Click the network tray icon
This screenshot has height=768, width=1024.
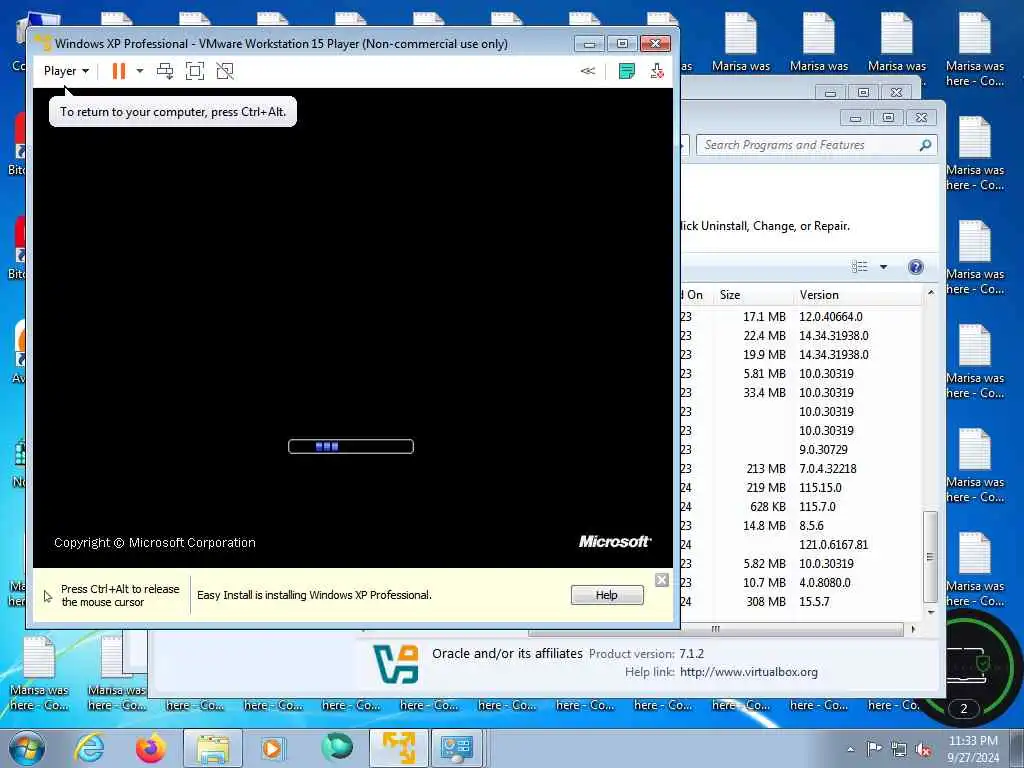tap(899, 750)
